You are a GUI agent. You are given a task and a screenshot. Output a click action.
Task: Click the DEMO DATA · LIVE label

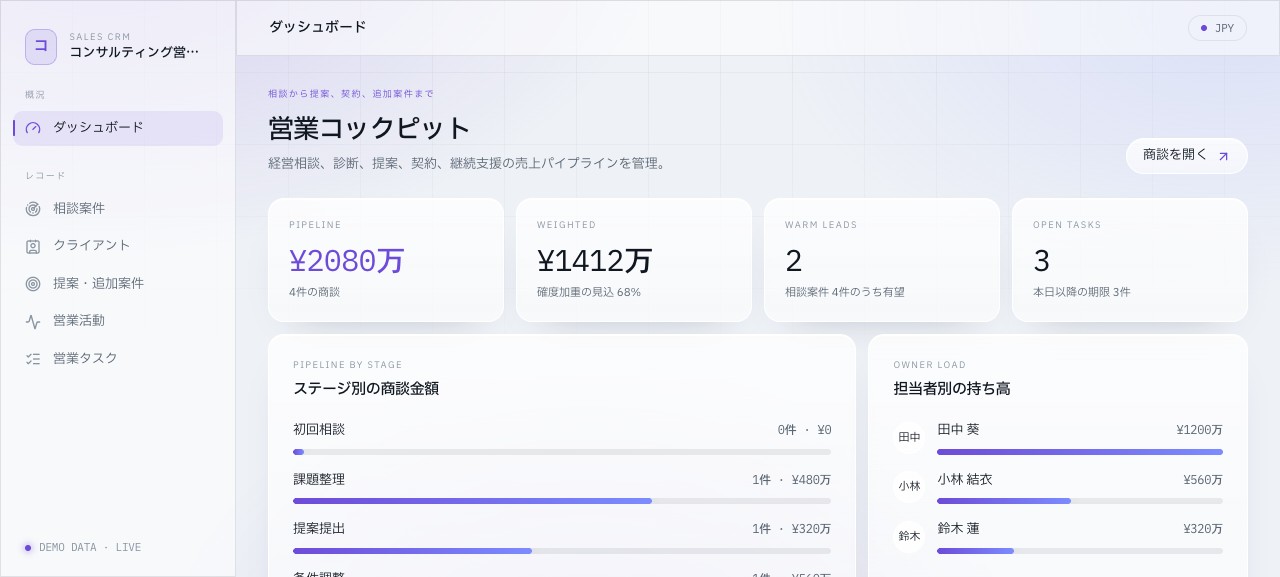90,548
